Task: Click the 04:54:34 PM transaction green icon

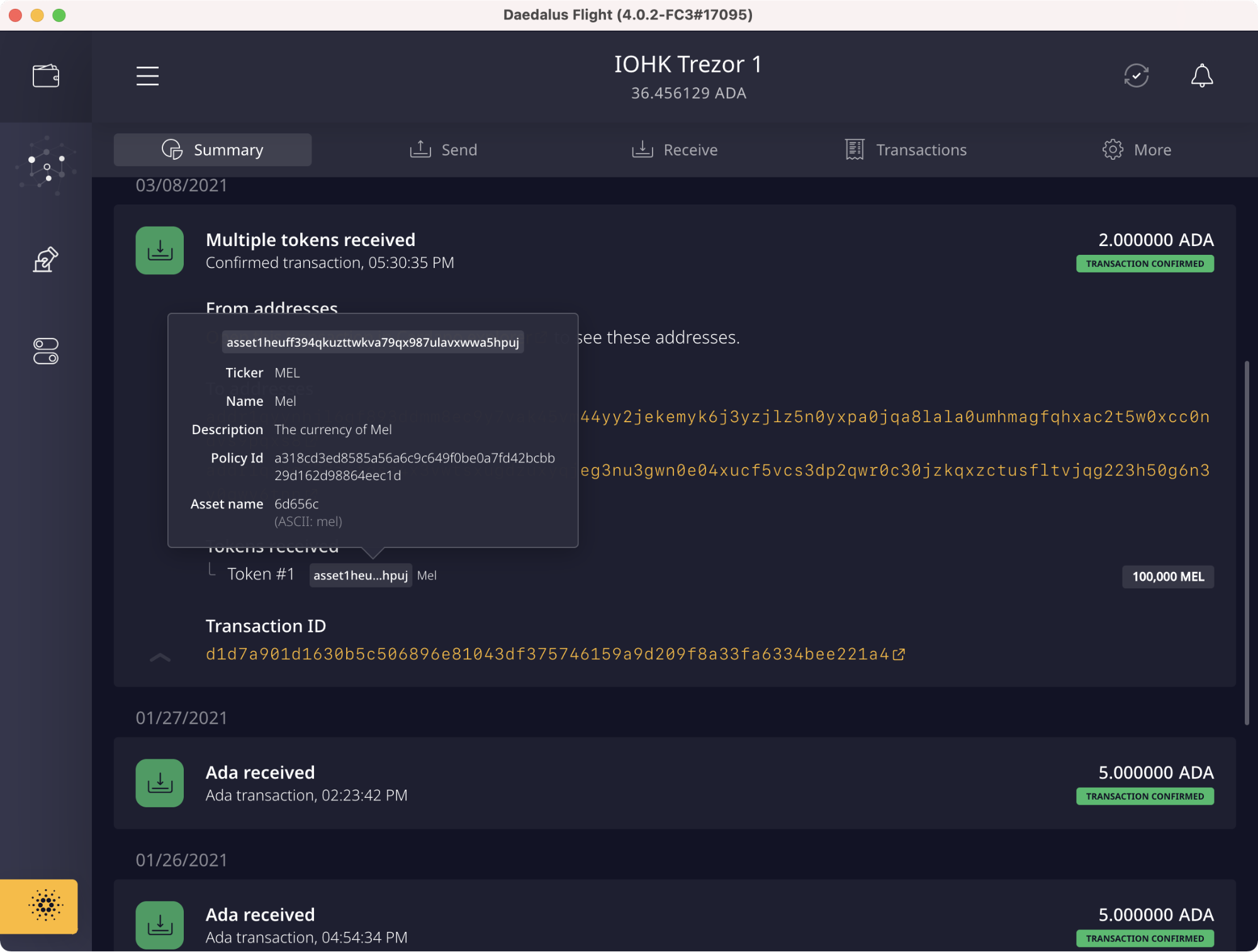Action: pos(160,926)
